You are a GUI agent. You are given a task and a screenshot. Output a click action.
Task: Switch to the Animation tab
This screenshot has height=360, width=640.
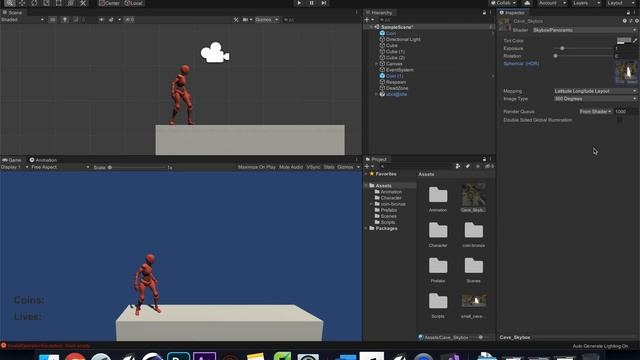43,160
